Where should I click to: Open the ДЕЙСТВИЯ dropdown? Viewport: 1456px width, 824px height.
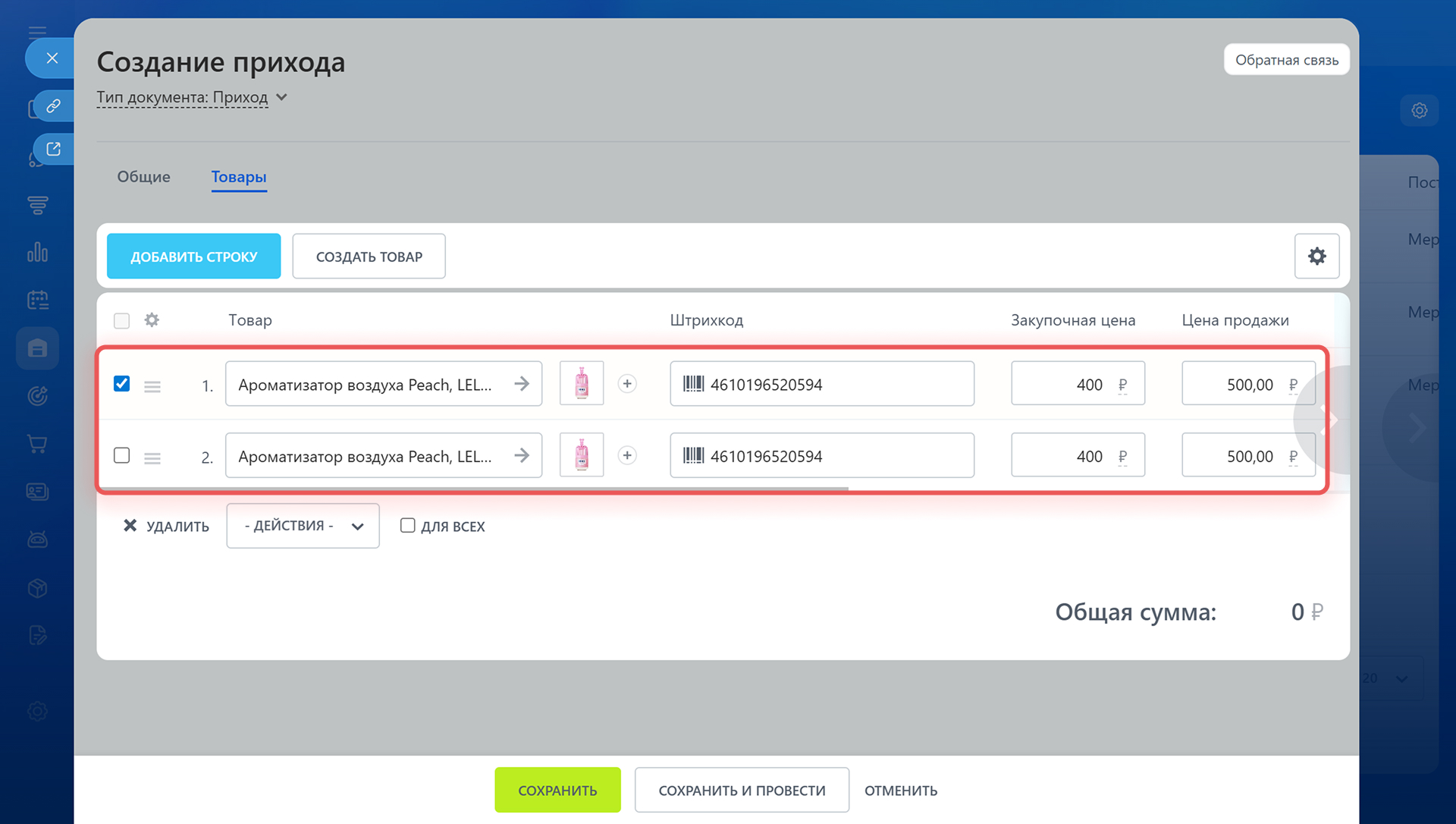click(303, 526)
